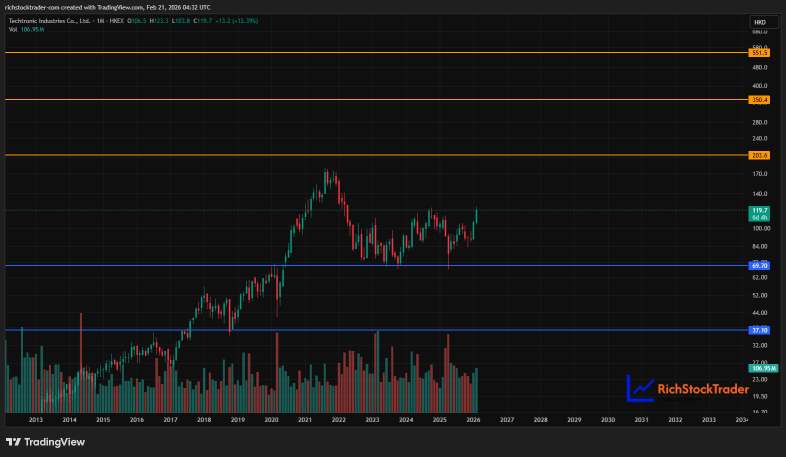Click the H123.3 high value in legend
This screenshot has height=457, width=786.
point(159,21)
